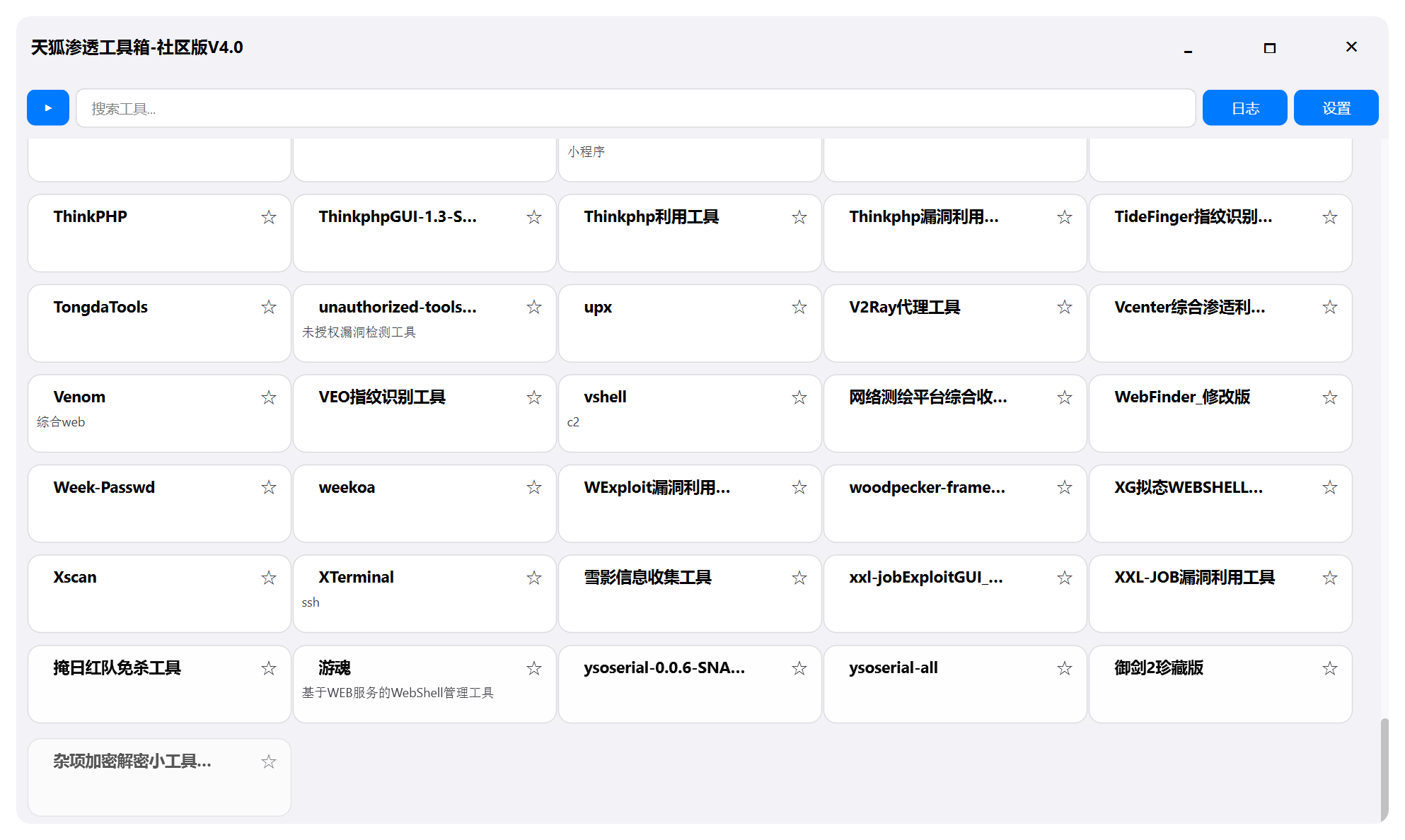Click the ssh tag under XTerminal
Image resolution: width=1405 pixels, height=840 pixels.
click(x=311, y=602)
